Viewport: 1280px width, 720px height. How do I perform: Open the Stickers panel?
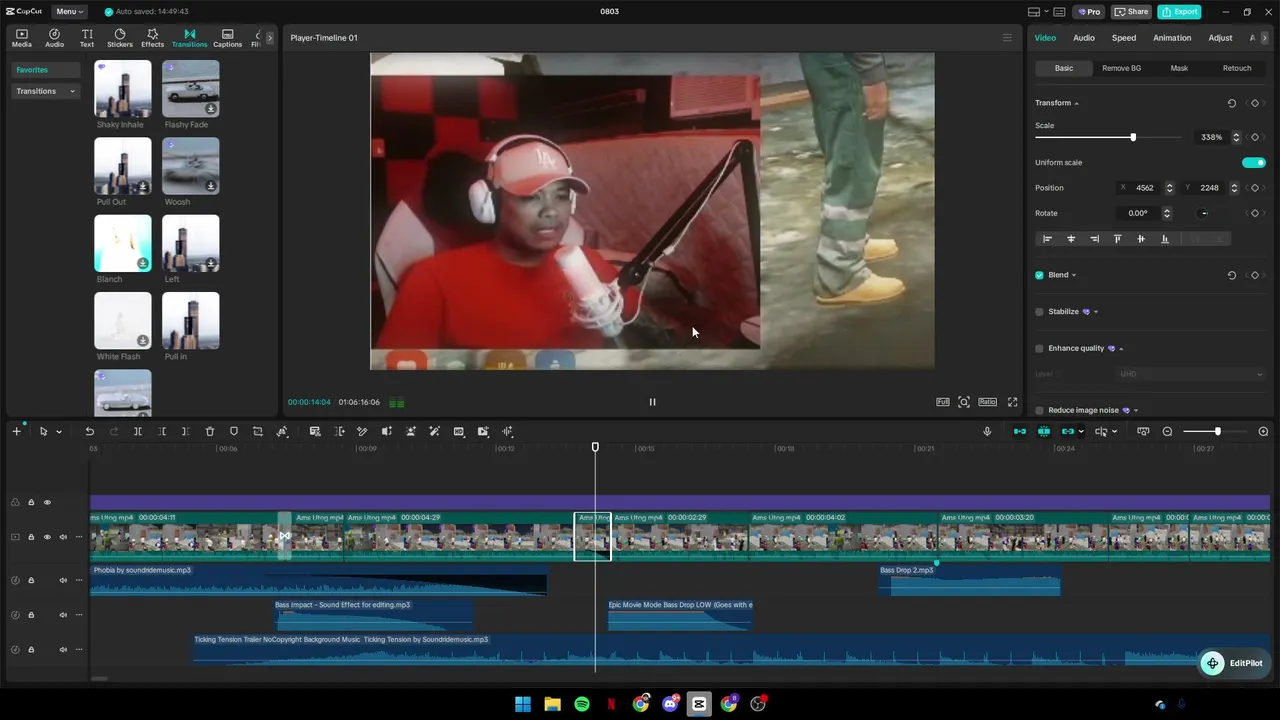coord(120,38)
